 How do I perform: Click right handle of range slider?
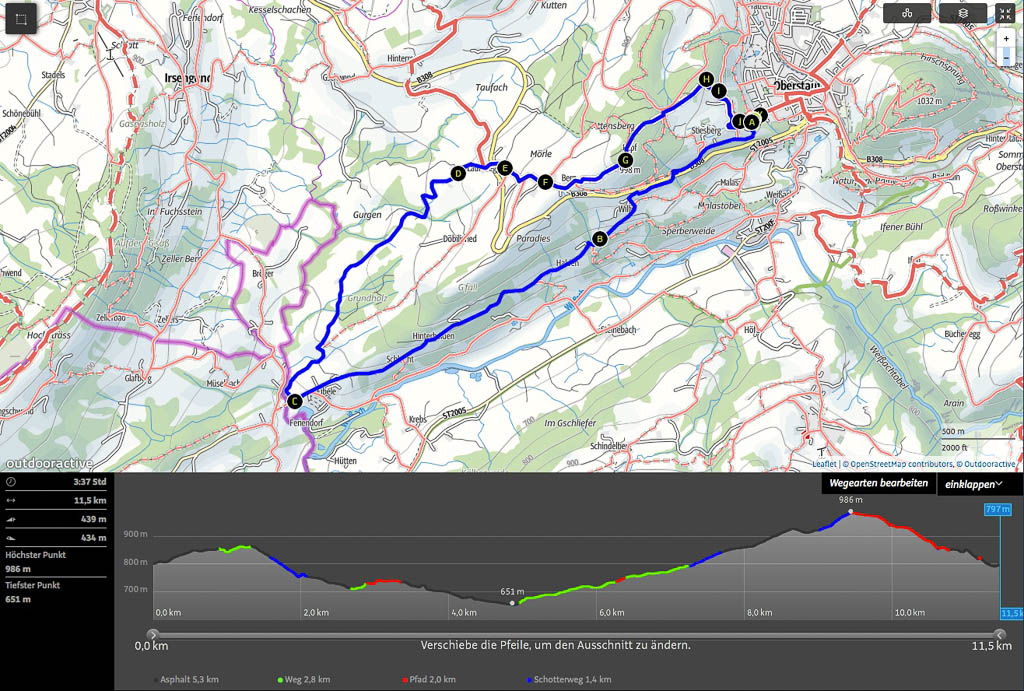click(x=999, y=634)
